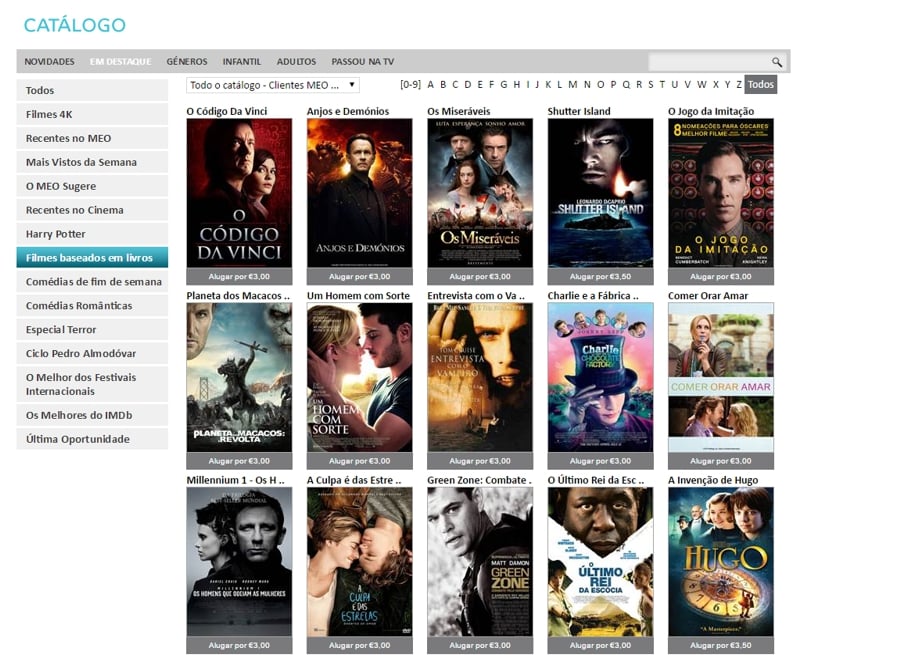Open Recentes no Cinema category

pos(92,210)
